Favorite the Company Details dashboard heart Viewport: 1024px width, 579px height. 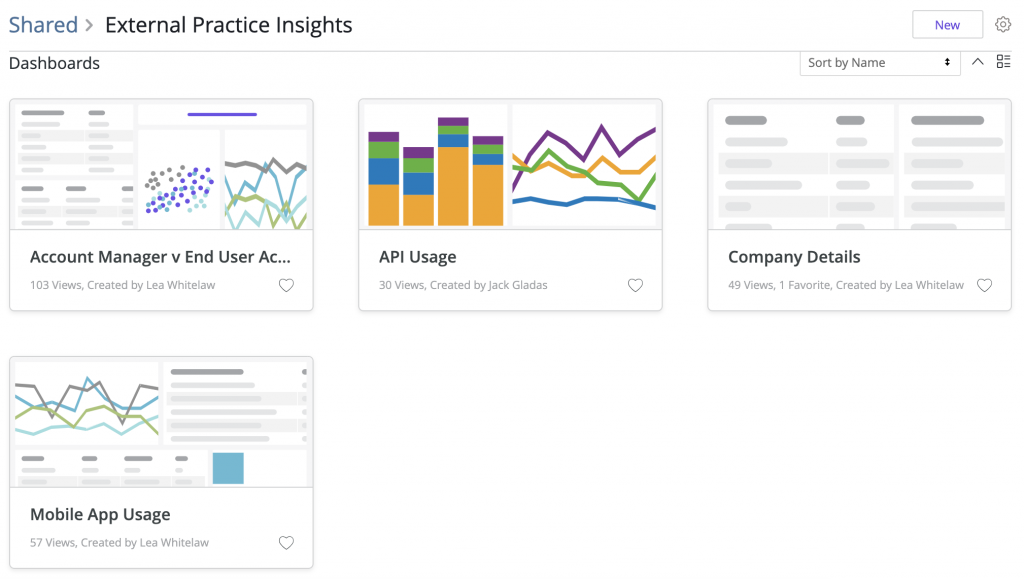(984, 285)
